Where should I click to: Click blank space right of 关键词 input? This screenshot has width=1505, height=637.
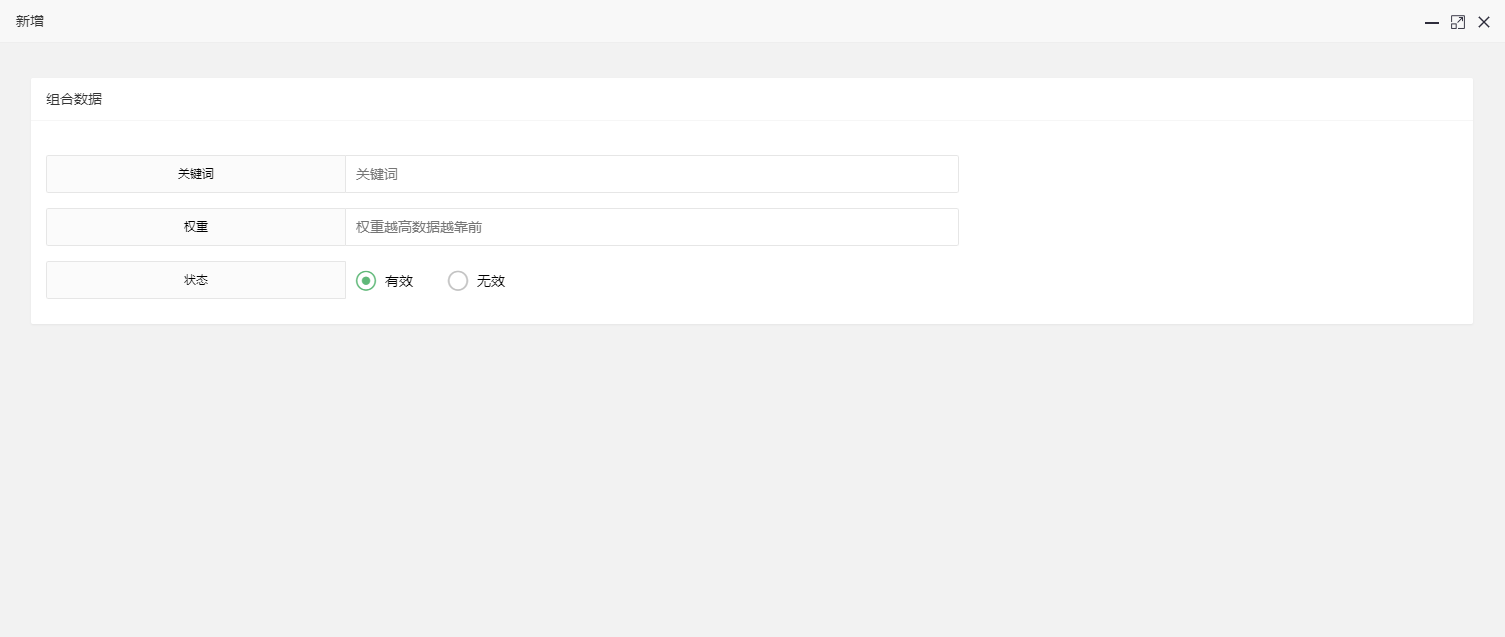click(1200, 174)
